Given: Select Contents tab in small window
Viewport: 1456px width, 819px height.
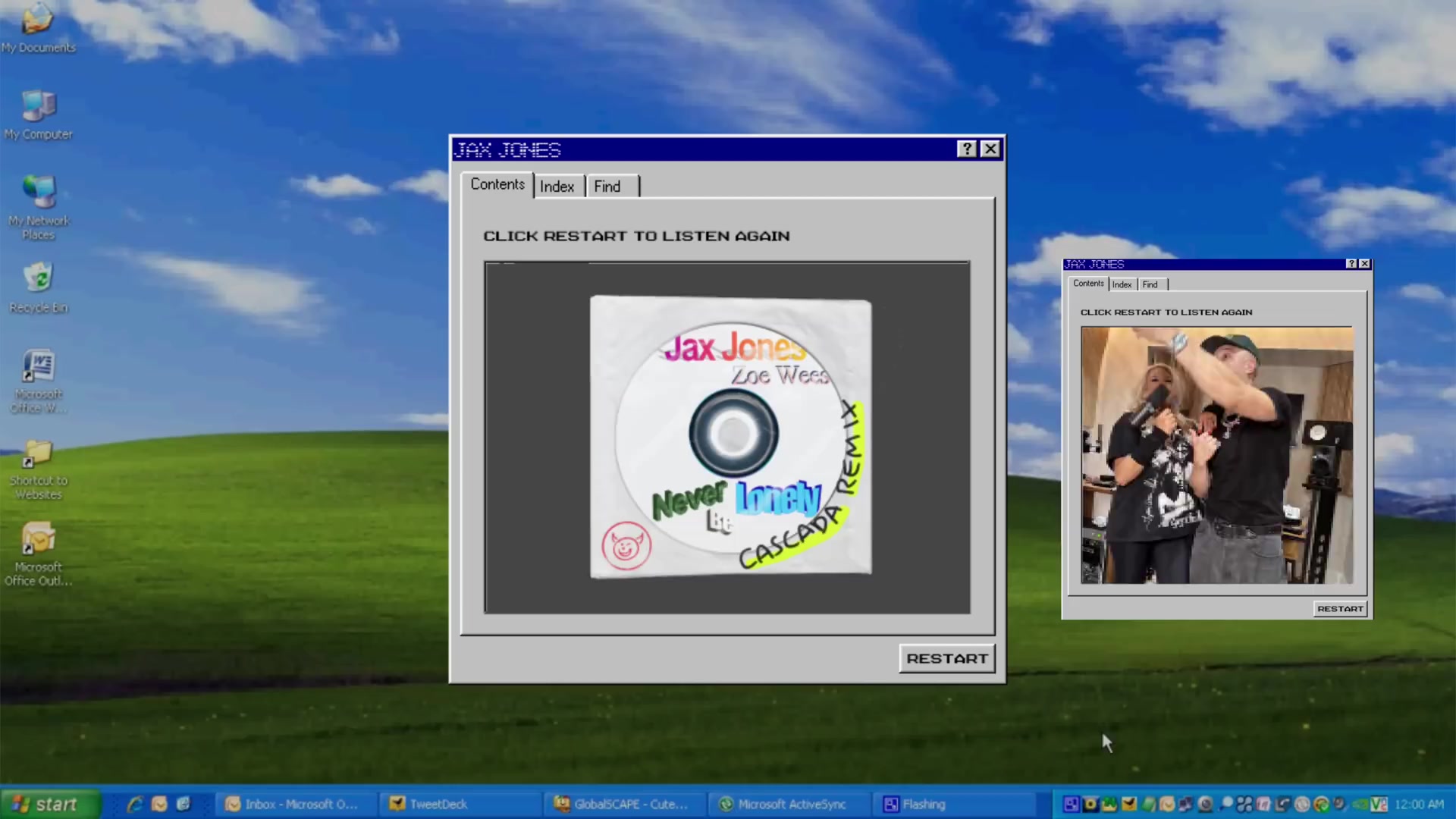Looking at the screenshot, I should [x=1088, y=284].
